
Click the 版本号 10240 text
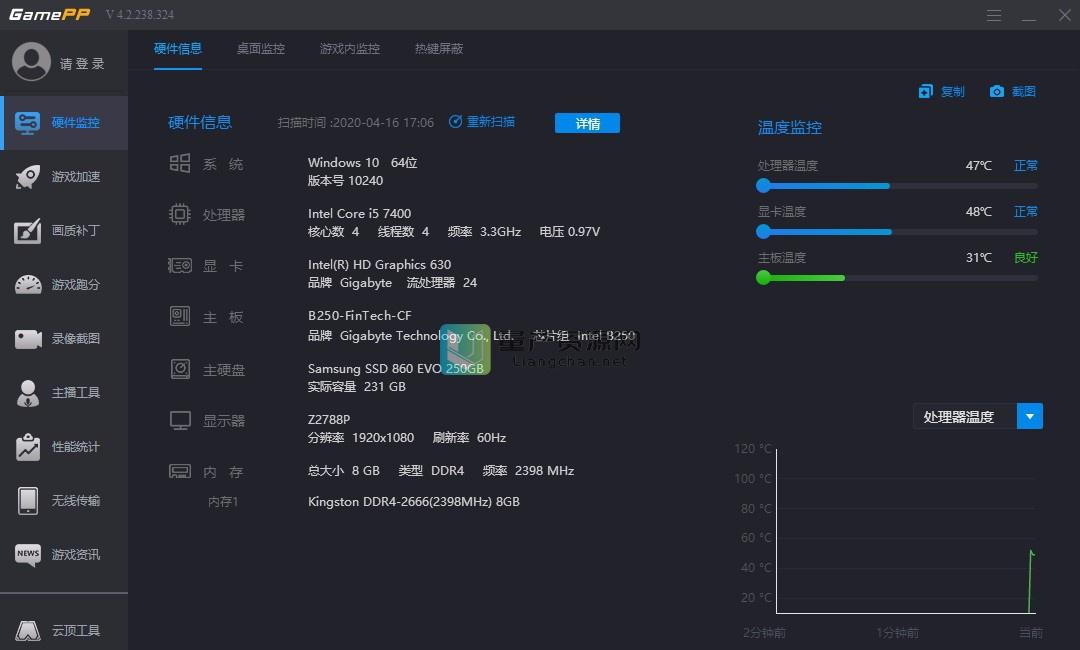[345, 180]
